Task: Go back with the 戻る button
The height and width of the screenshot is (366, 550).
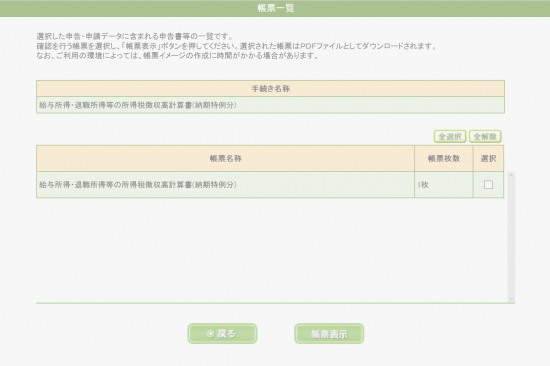Action: click(222, 333)
